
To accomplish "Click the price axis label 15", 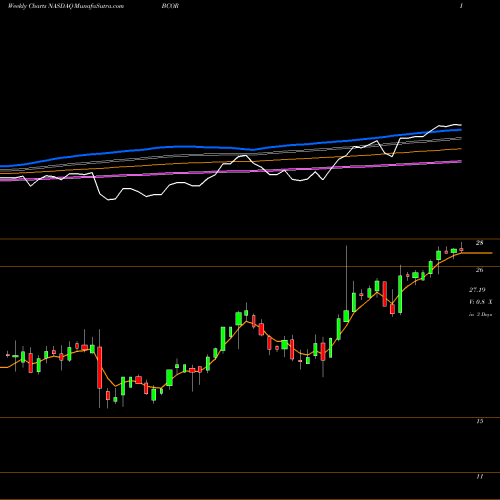I will [479, 421].
